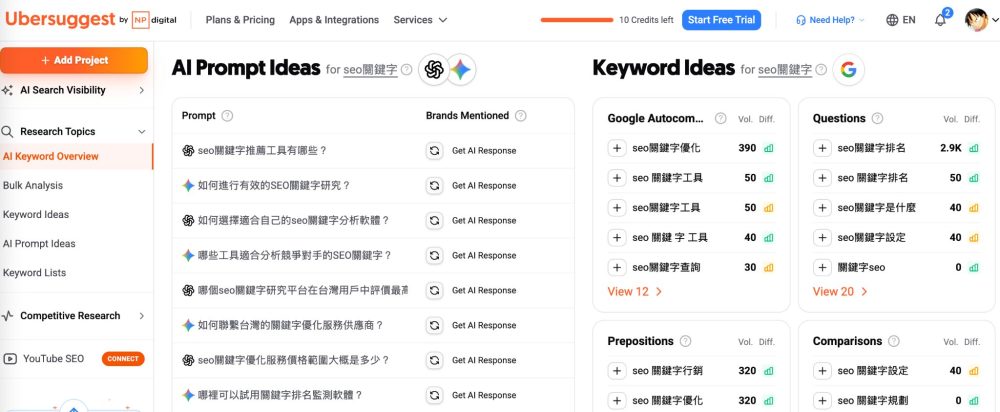Click refresh icon for 如何選擇適合自己的seo關鍵字分析軟體 prompt
The height and width of the screenshot is (412, 1000).
pyautogui.click(x=434, y=221)
